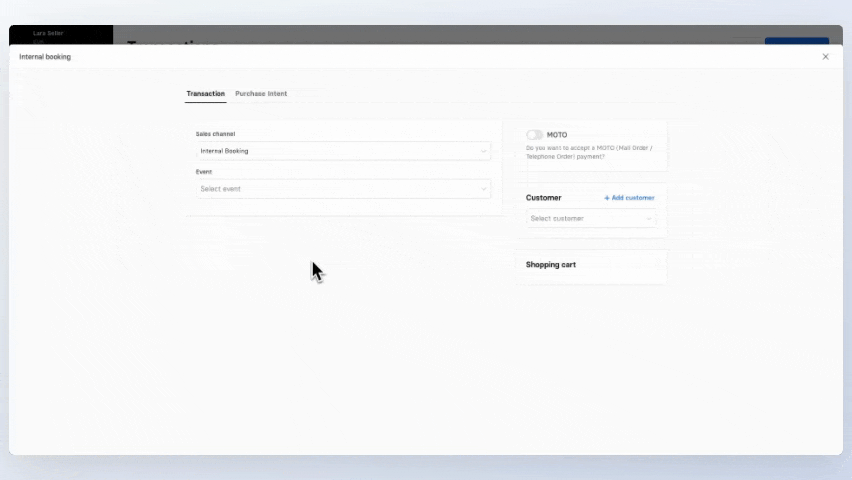
Task: Click the Event field chevron arrow
Action: coord(484,189)
